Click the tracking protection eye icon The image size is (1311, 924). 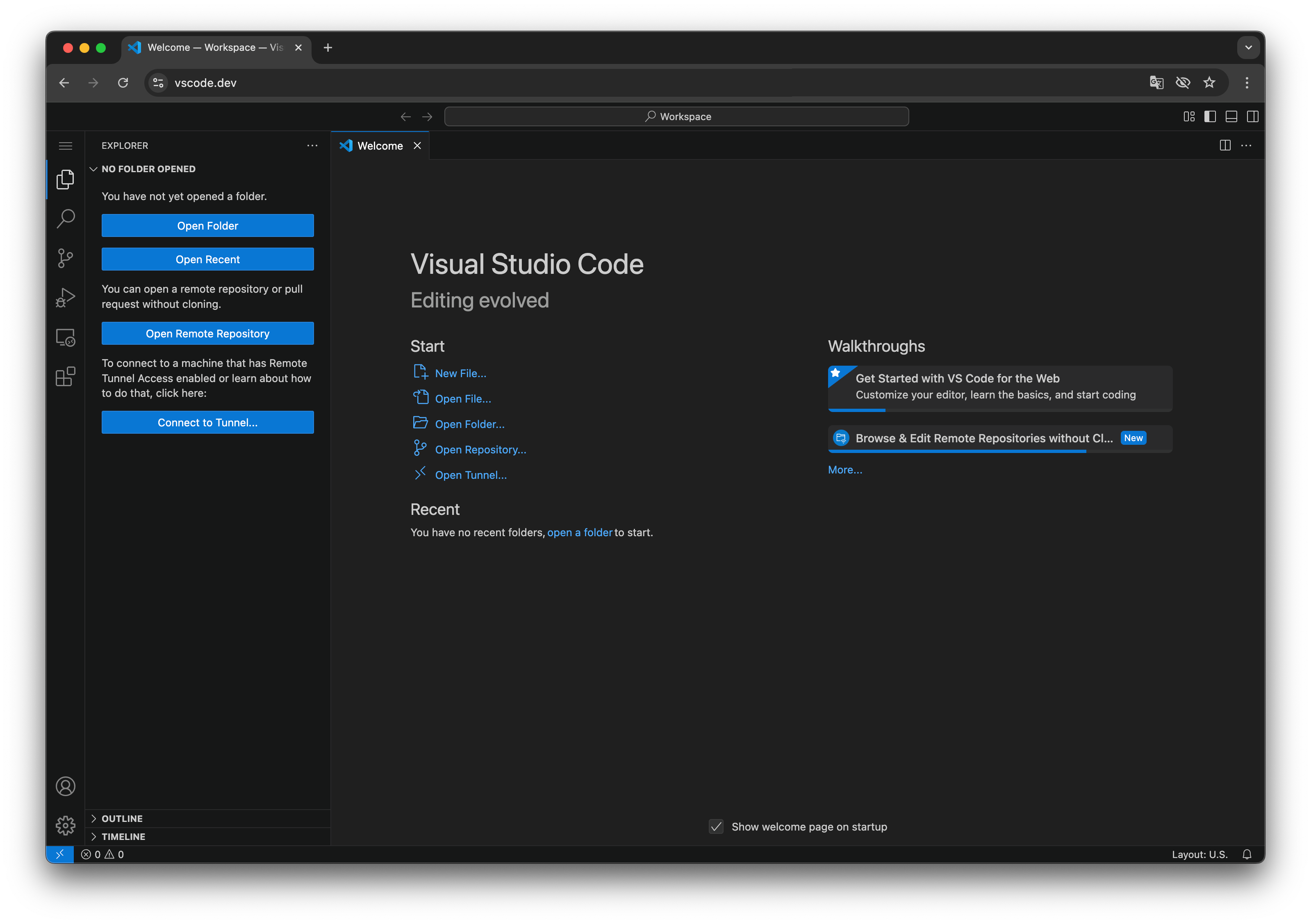1183,83
